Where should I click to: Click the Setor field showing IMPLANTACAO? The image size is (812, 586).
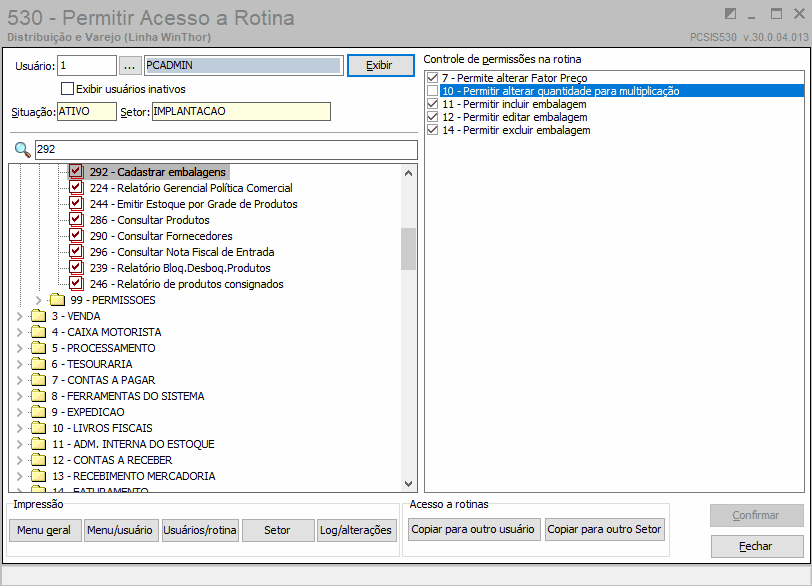click(x=241, y=111)
